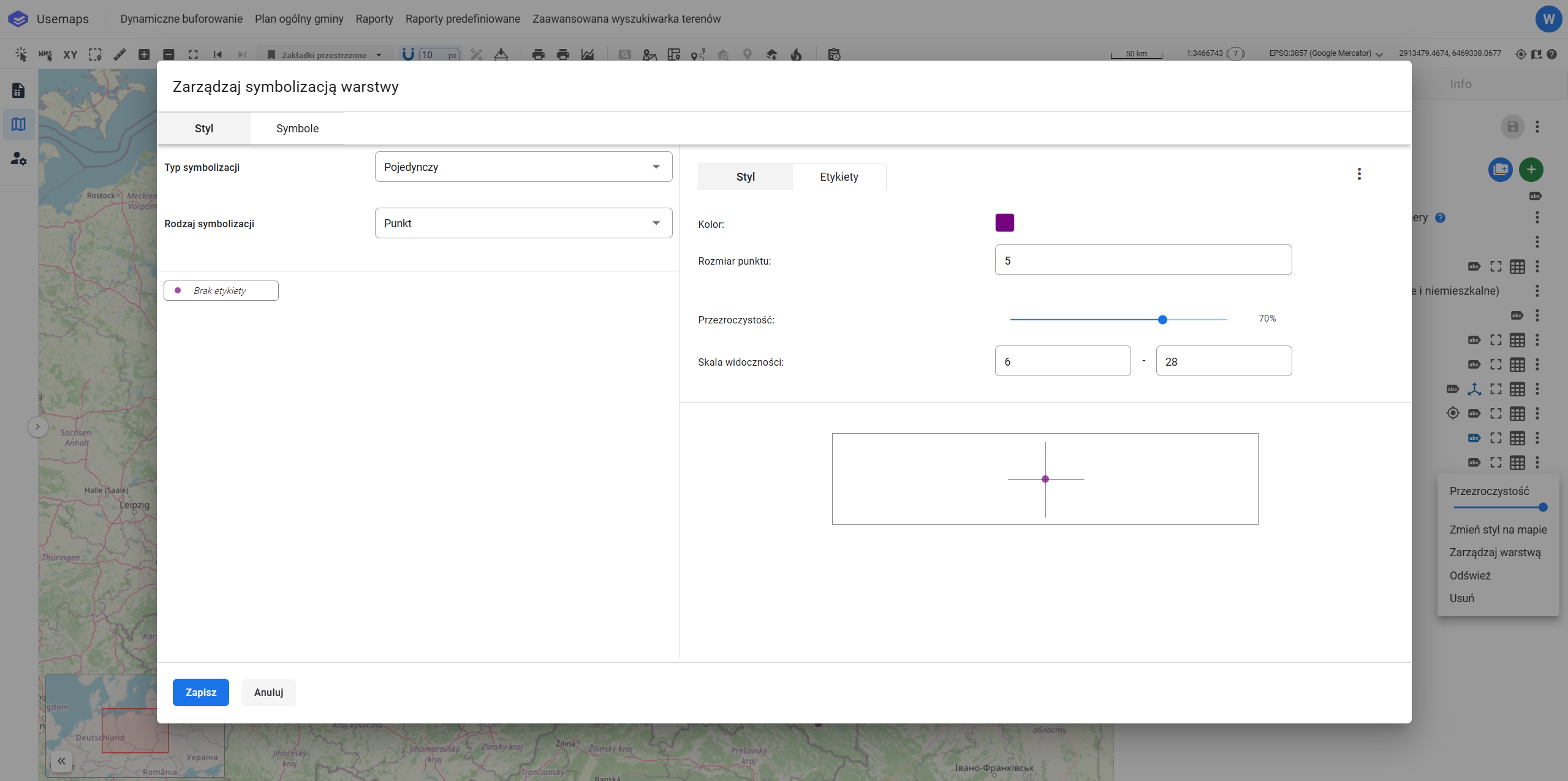Click the WMS identify tool icon

coord(45,55)
